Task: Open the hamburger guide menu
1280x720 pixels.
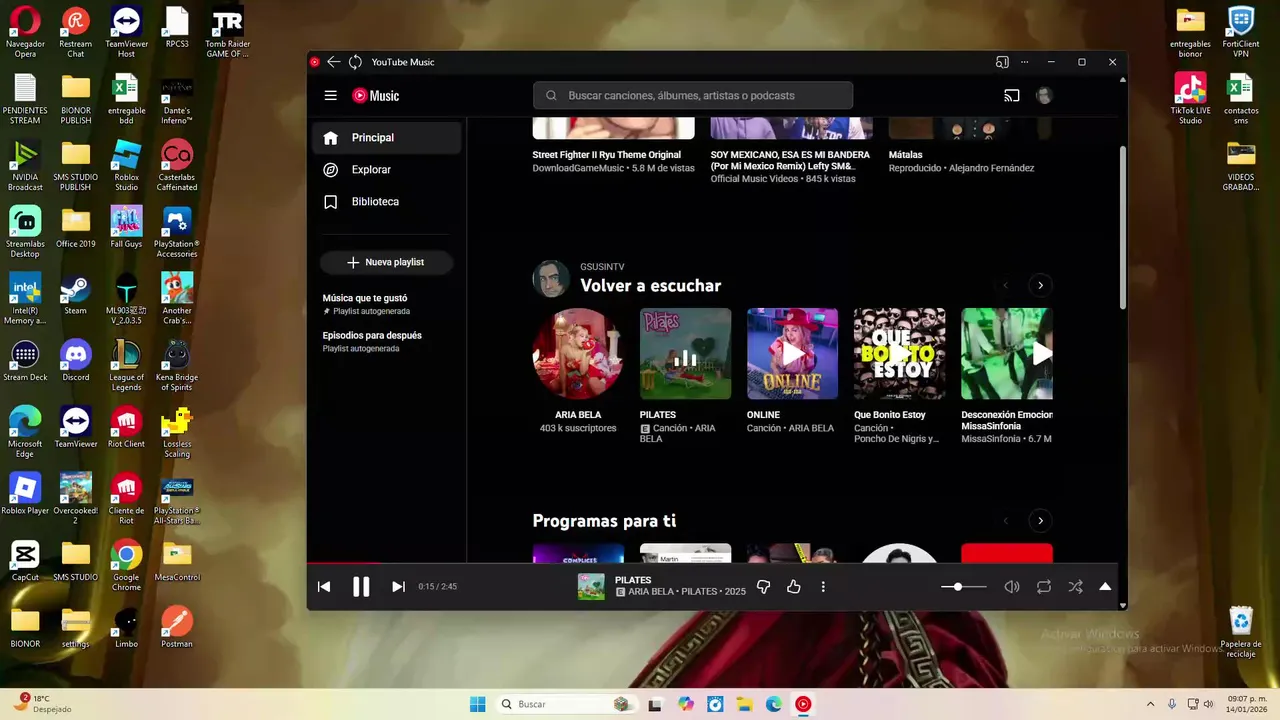Action: (x=330, y=96)
